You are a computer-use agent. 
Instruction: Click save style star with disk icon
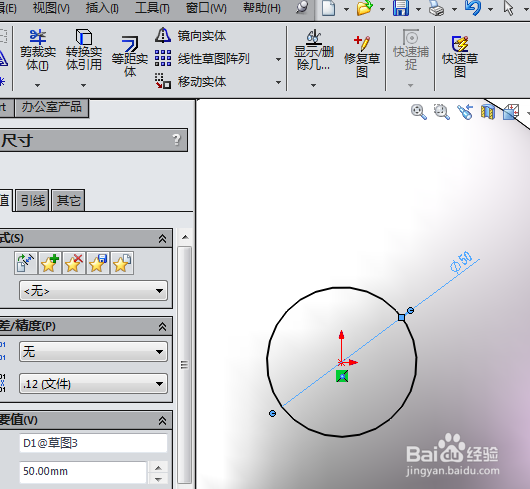(x=98, y=263)
